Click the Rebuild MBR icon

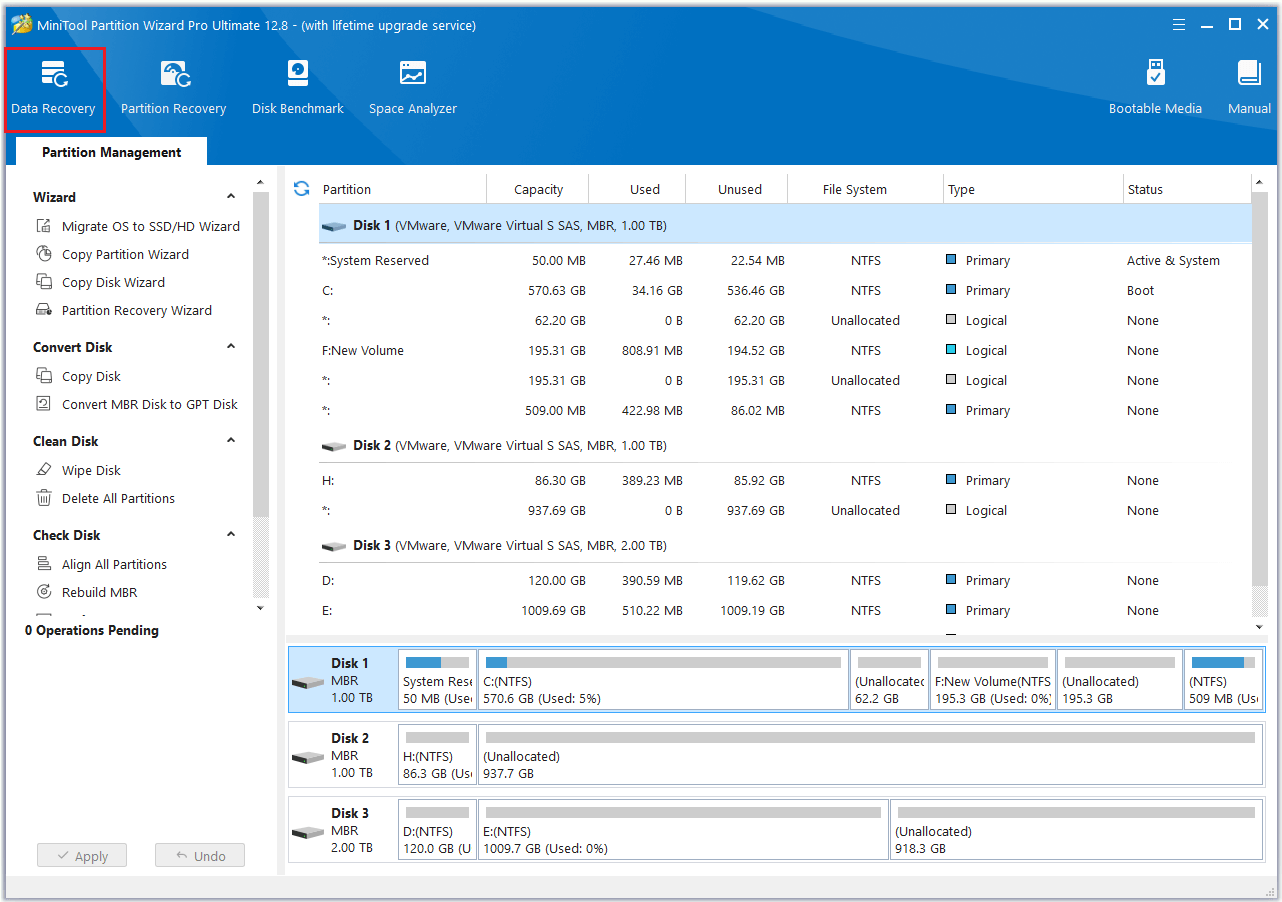pos(44,592)
